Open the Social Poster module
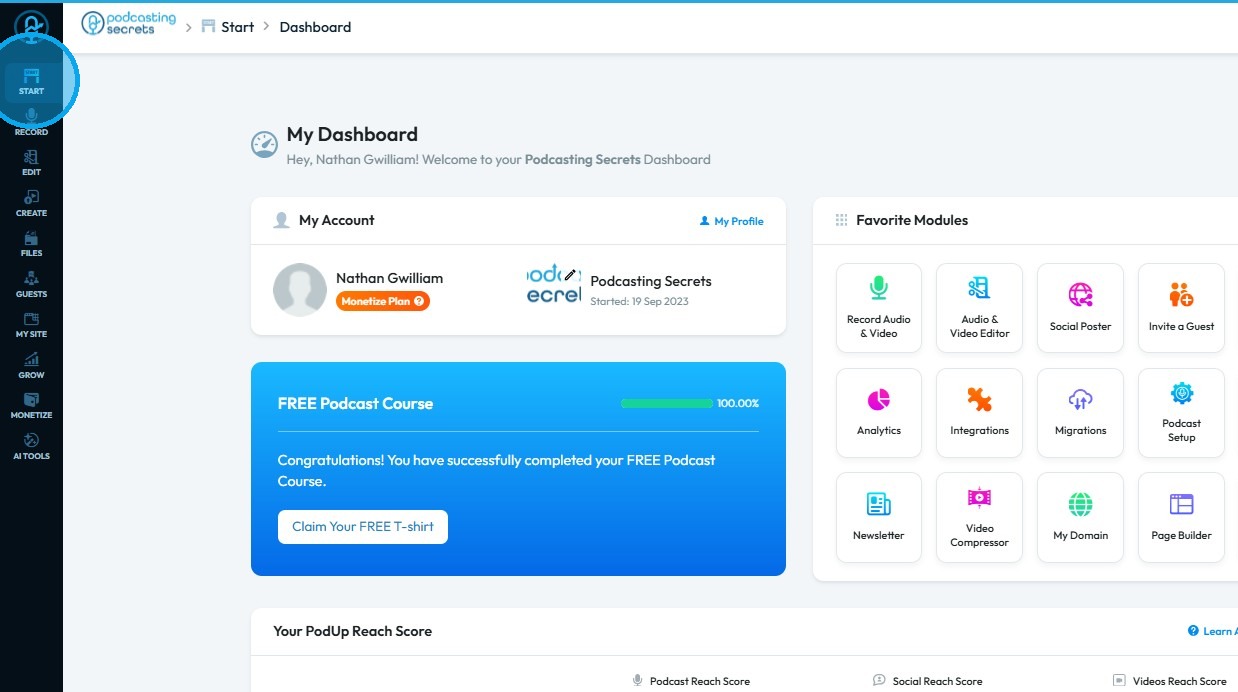Viewport: 1238px width, 692px height. tap(1080, 308)
